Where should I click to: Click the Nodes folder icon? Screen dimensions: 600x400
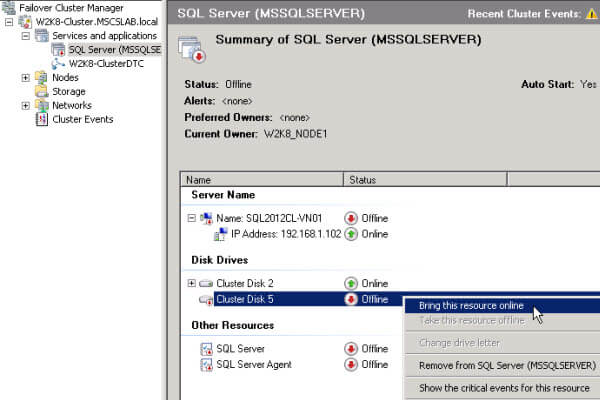click(x=41, y=77)
